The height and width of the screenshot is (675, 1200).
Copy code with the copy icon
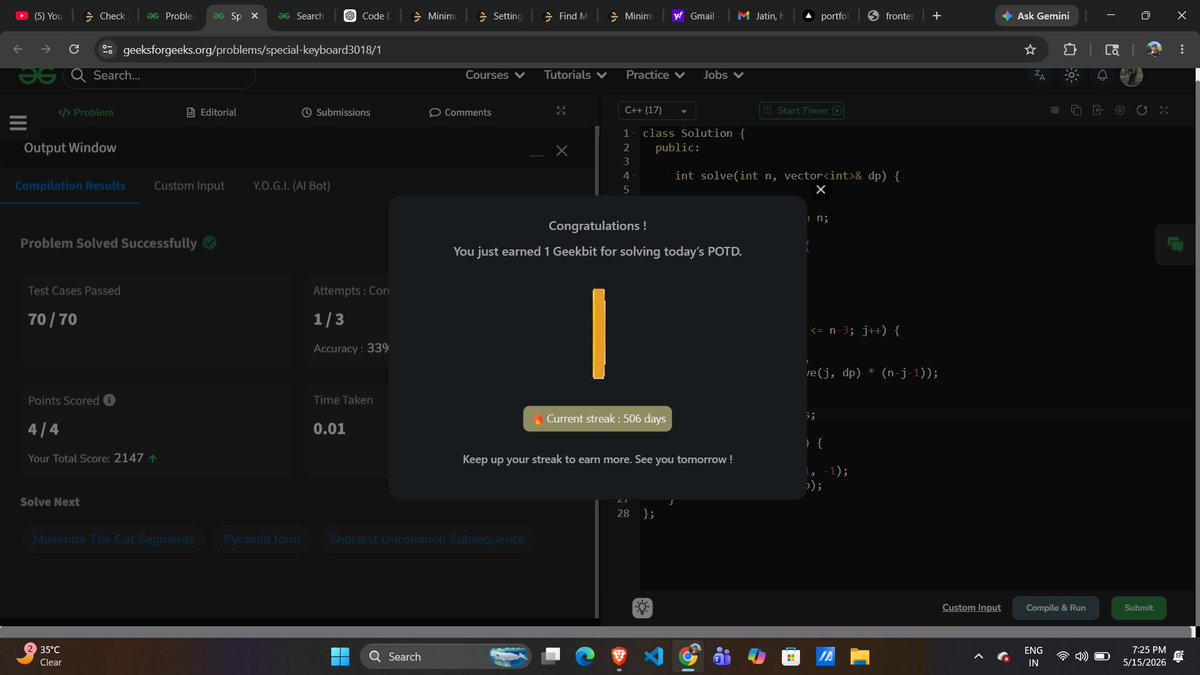1076,110
